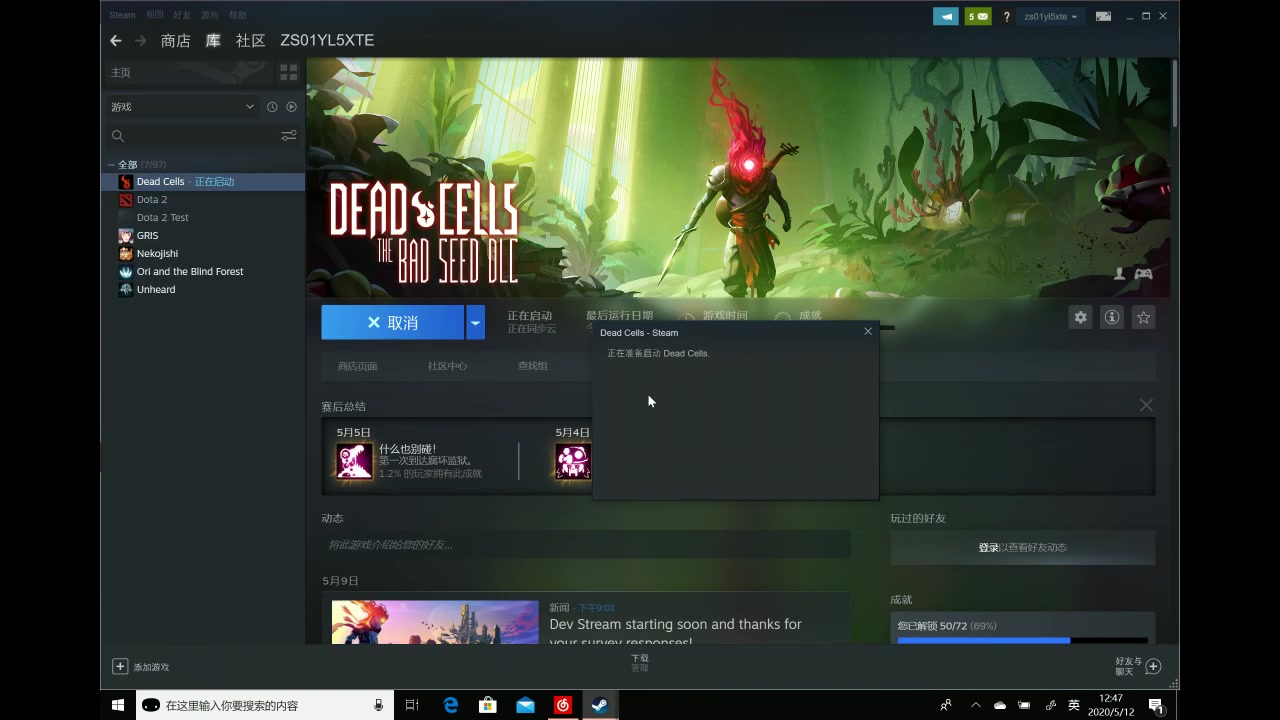Open NetEase Music red taskbar icon

pyautogui.click(x=563, y=705)
